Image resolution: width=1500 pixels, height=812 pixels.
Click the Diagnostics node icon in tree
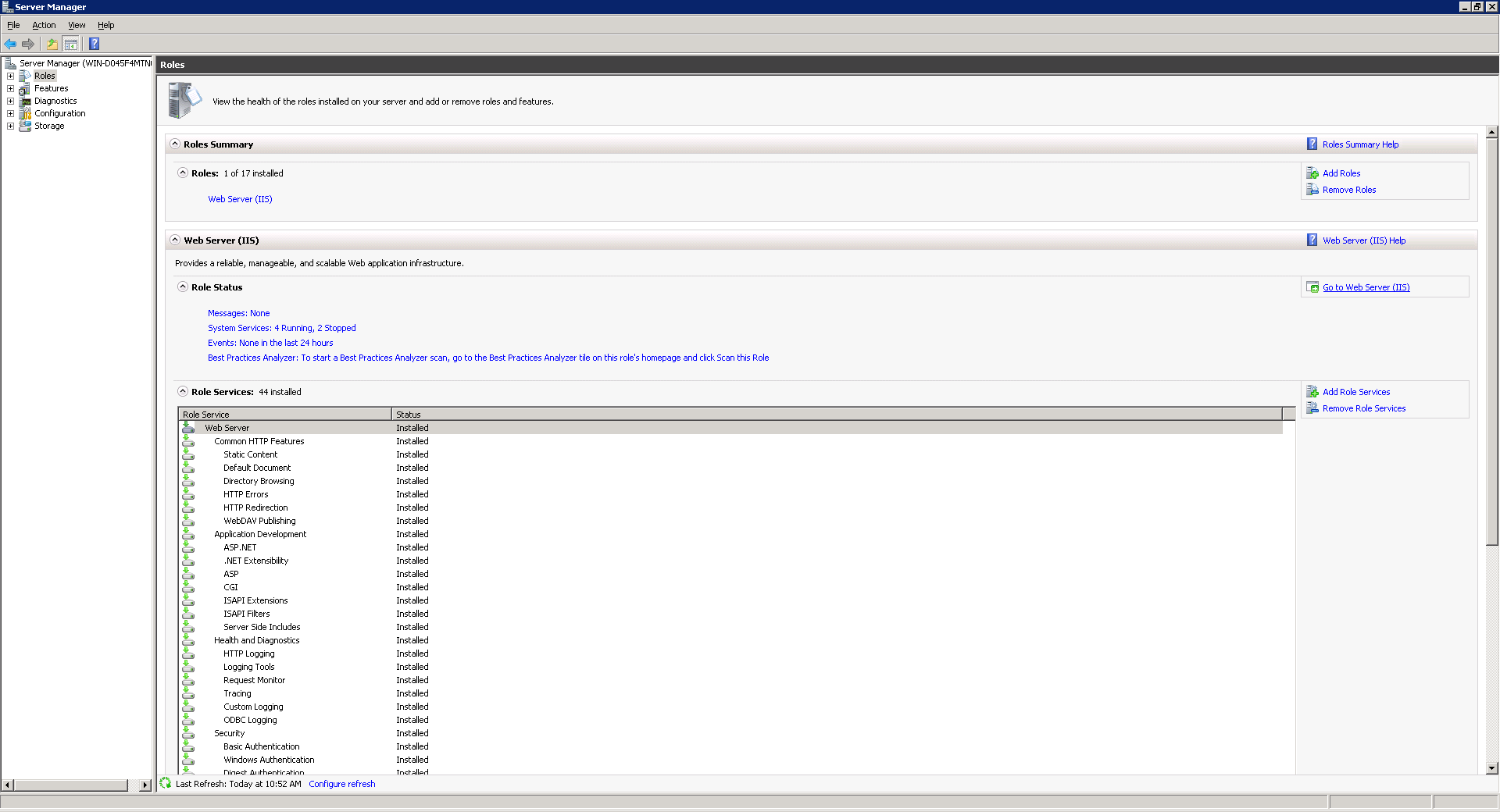[x=25, y=101]
